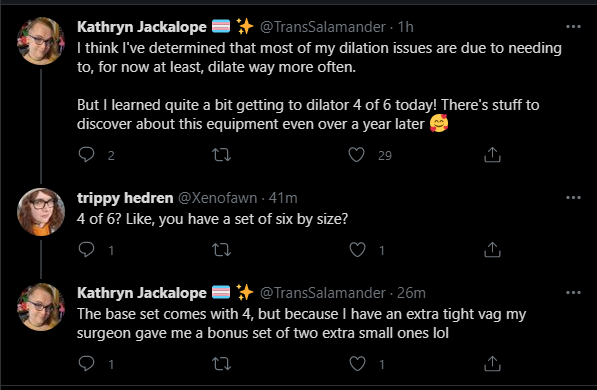Retweet trippy hedren's question tweet
The width and height of the screenshot is (597, 390).
pos(221,250)
